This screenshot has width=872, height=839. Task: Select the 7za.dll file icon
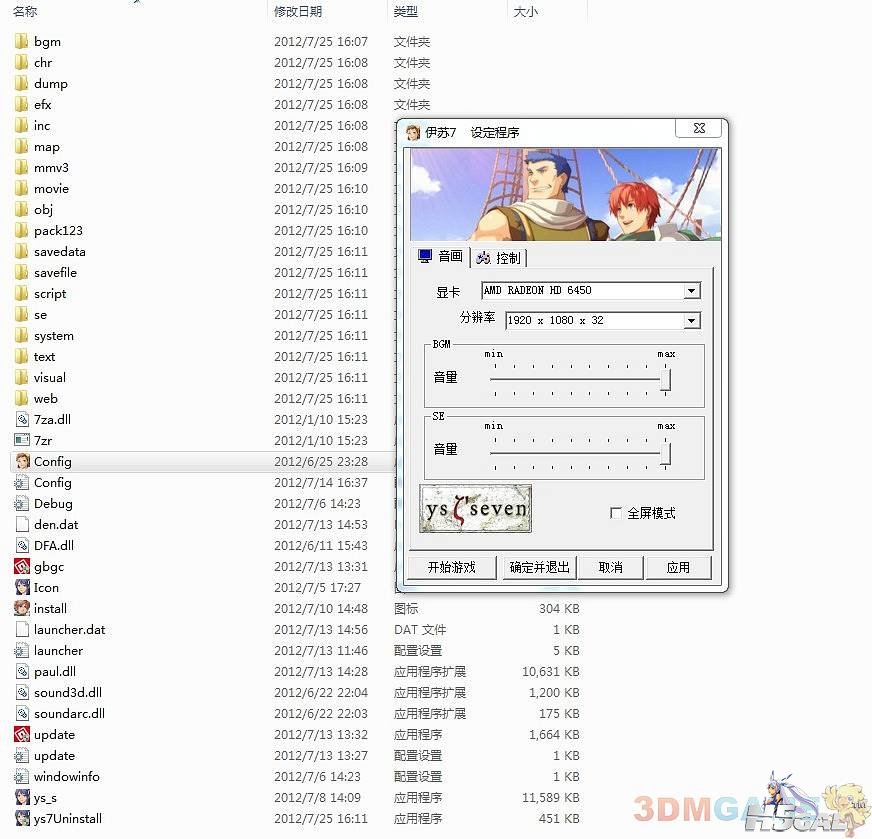pyautogui.click(x=22, y=420)
